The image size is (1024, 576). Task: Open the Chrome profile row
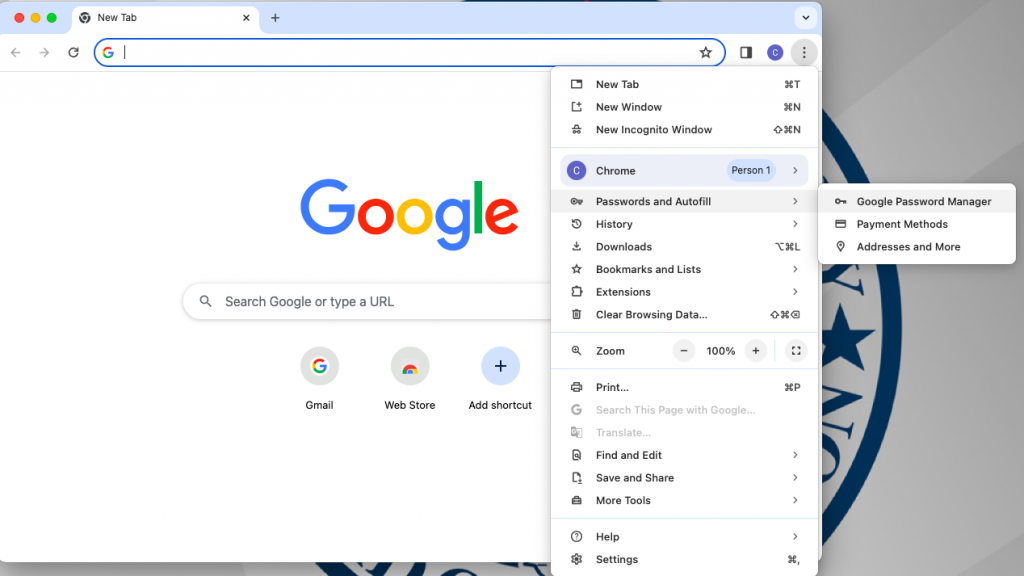coord(684,170)
